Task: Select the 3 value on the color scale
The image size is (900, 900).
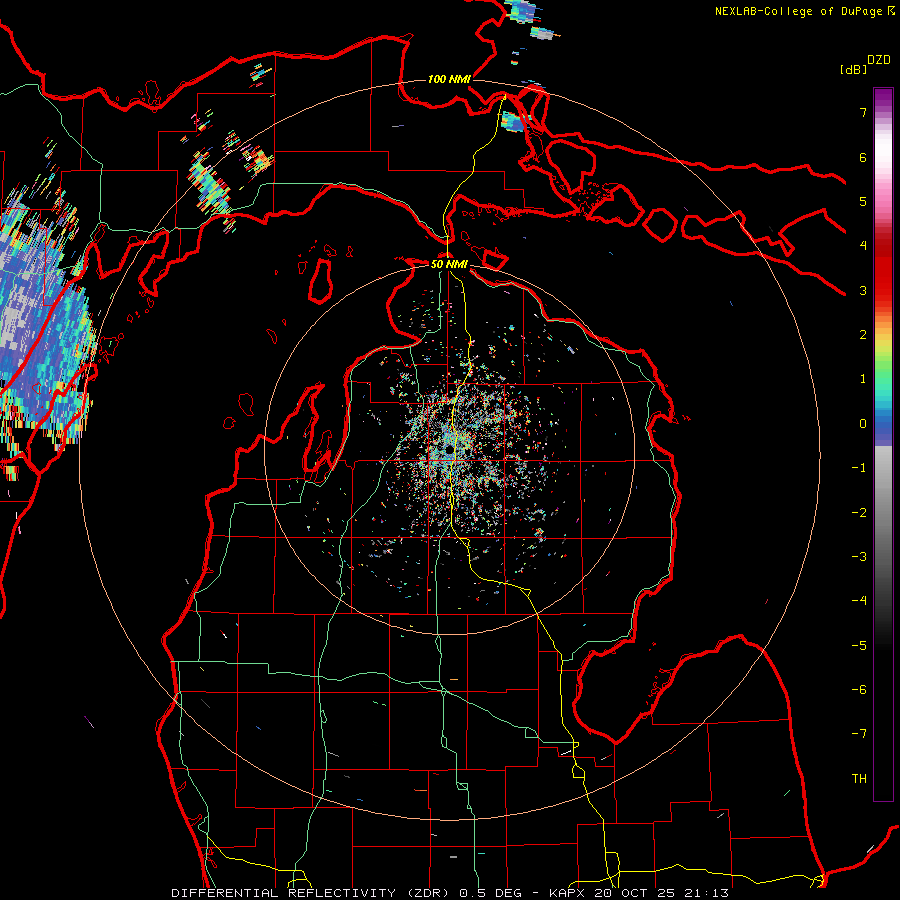Action: 863,290
